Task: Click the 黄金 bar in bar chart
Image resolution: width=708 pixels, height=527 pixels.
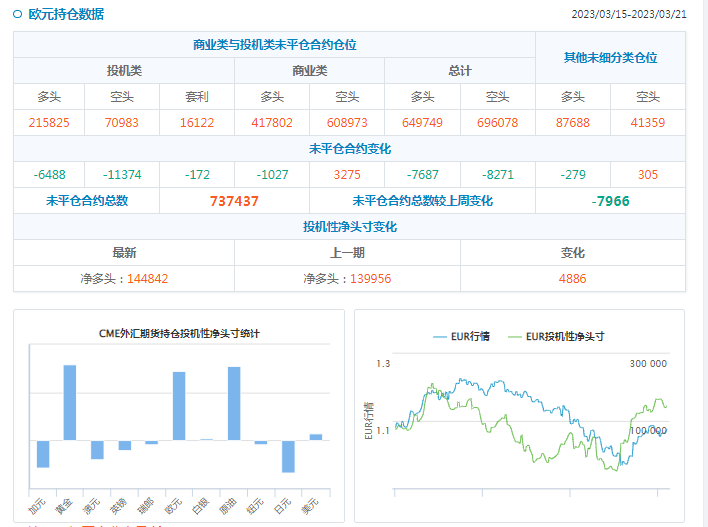Action: point(69,402)
